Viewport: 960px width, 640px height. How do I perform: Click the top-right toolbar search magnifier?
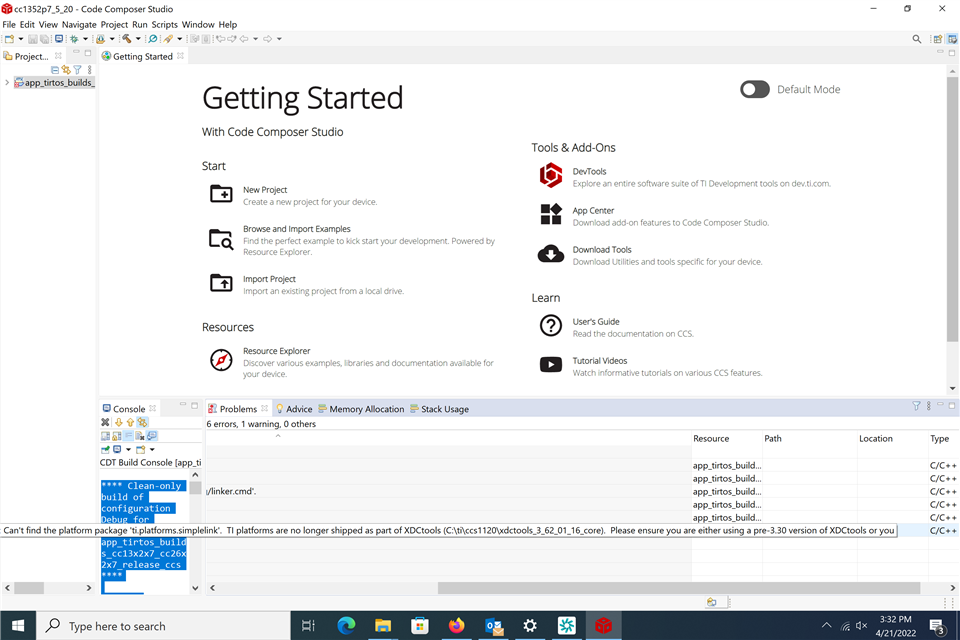pyautogui.click(x=917, y=39)
